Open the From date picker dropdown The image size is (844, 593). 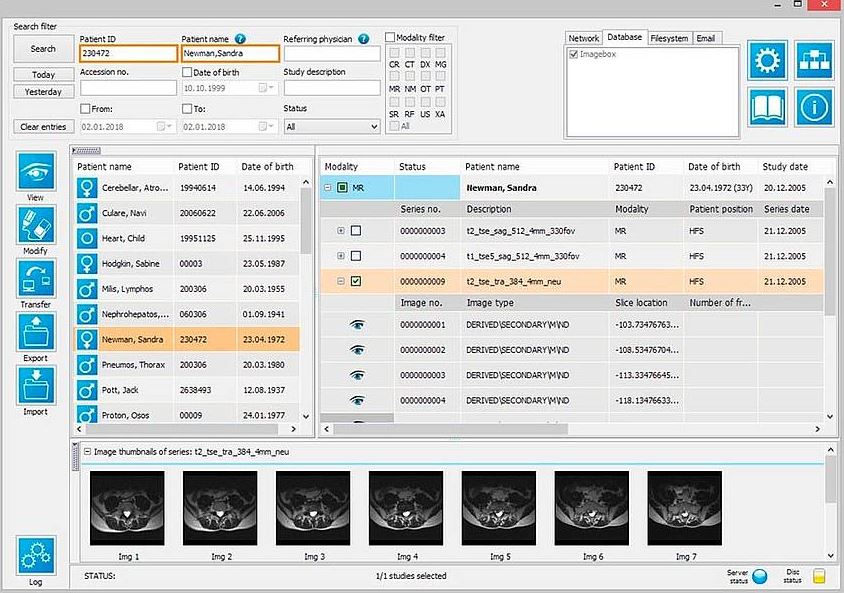click(x=164, y=126)
